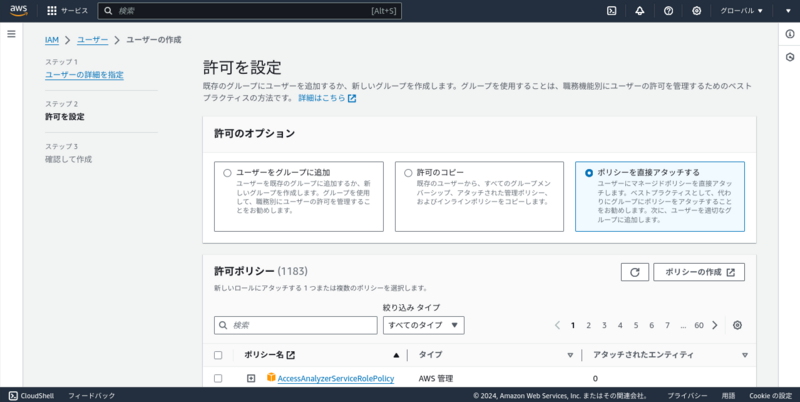Go to policies page 2

click(x=588, y=325)
